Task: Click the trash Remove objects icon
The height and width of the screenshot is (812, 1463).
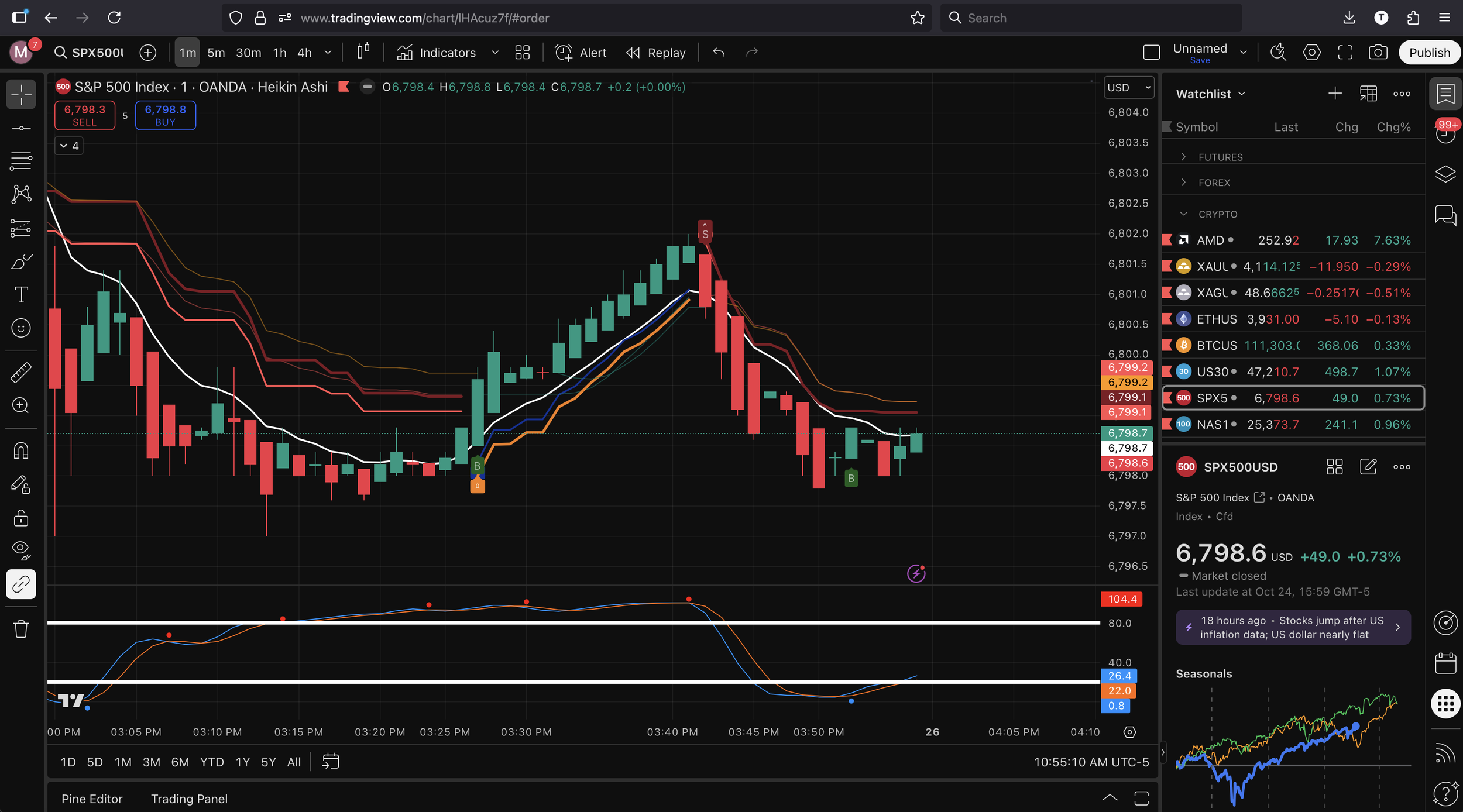Action: coord(21,629)
